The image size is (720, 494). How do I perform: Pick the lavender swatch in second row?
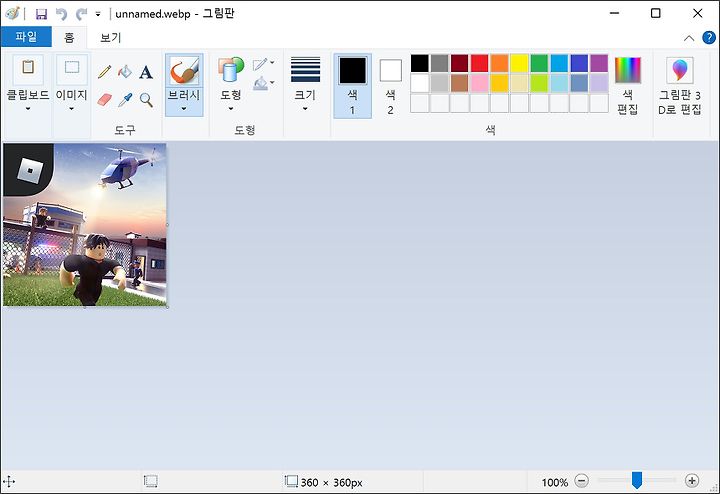[599, 83]
